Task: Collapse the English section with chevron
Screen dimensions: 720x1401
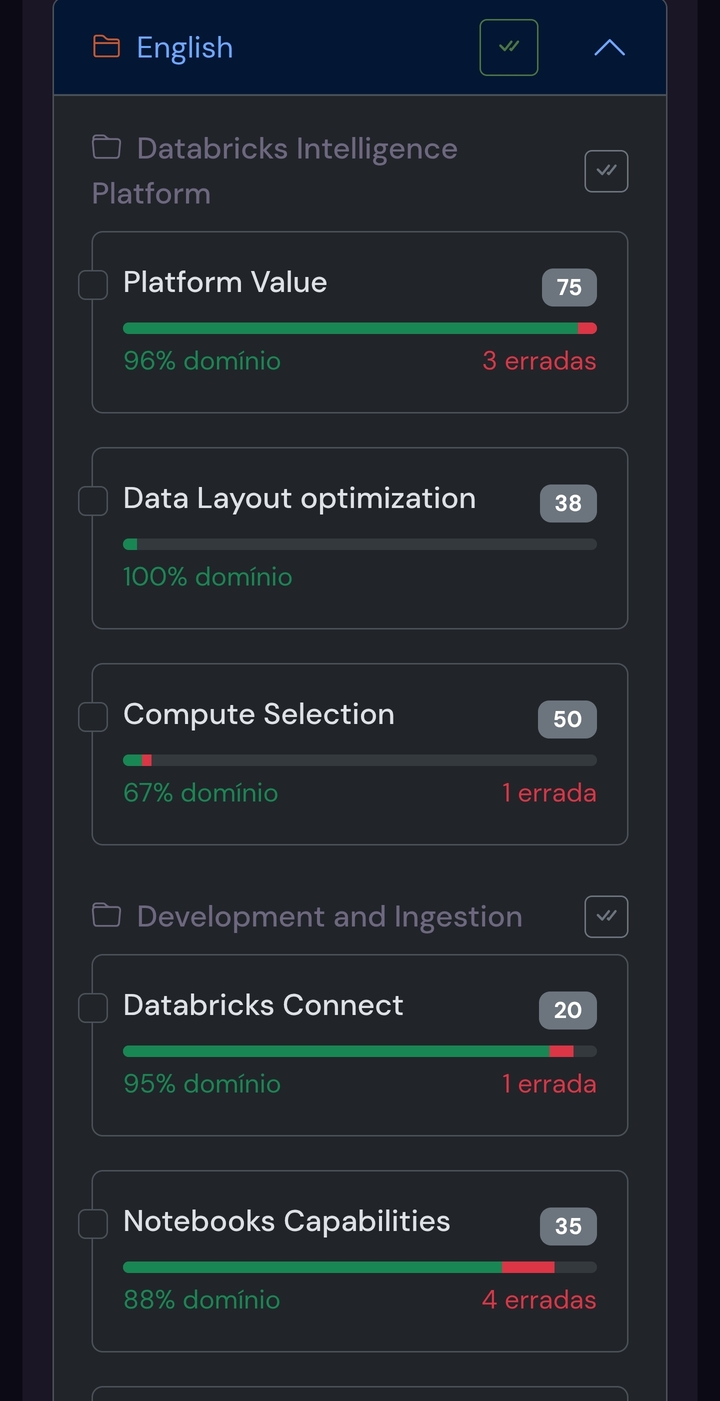Action: [x=609, y=47]
